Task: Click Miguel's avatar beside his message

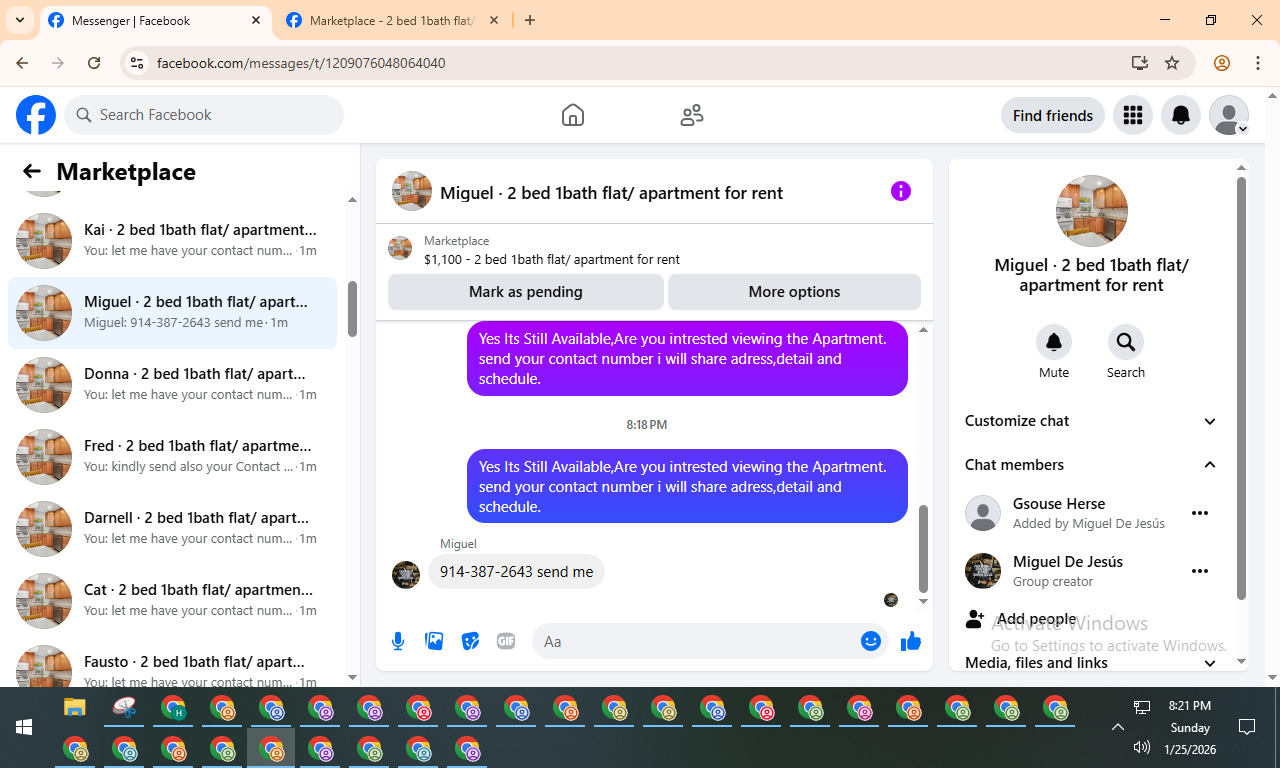Action: coord(406,574)
